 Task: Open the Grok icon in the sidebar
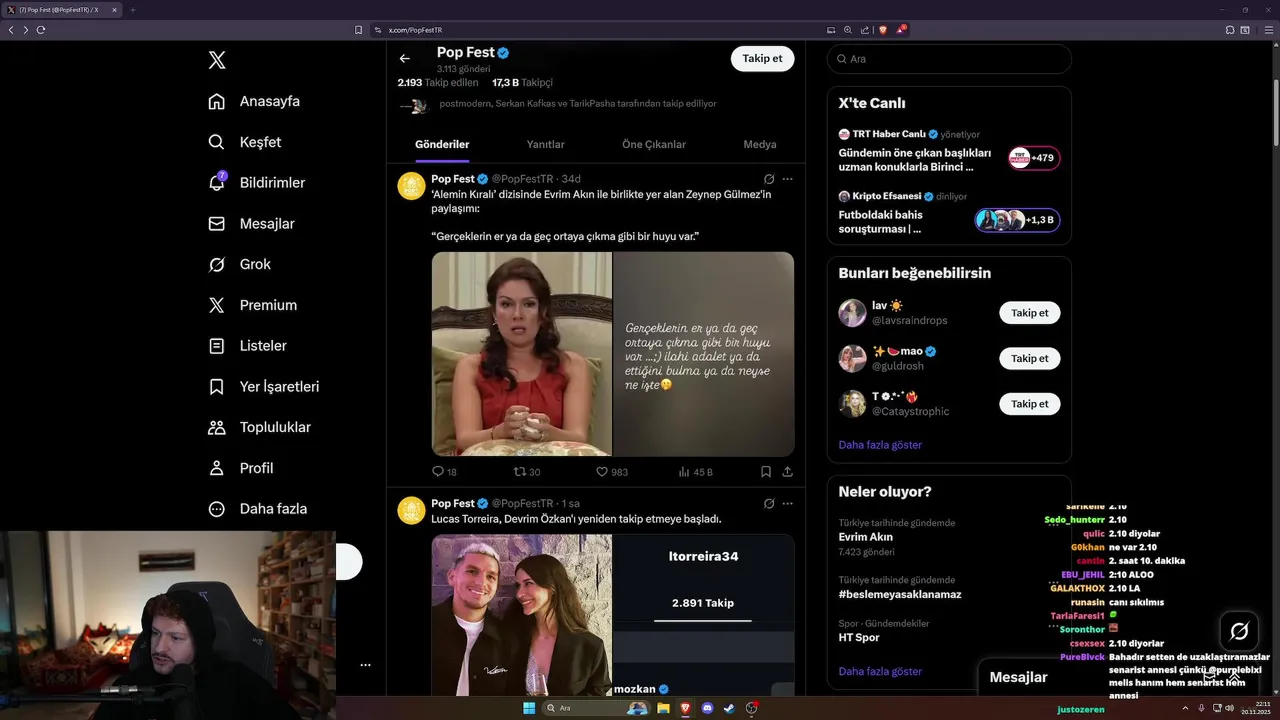click(x=216, y=264)
